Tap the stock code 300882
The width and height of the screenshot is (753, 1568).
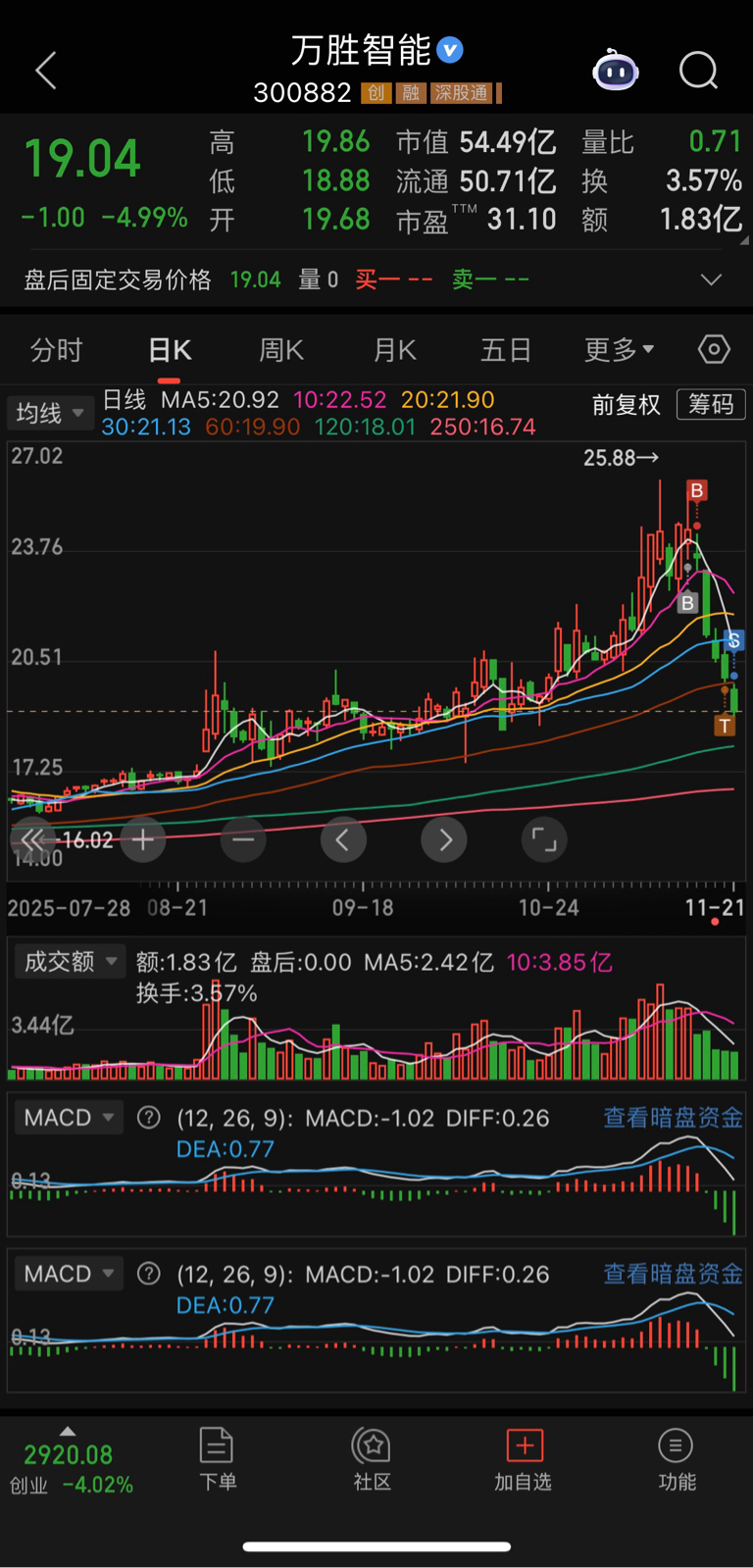point(302,93)
